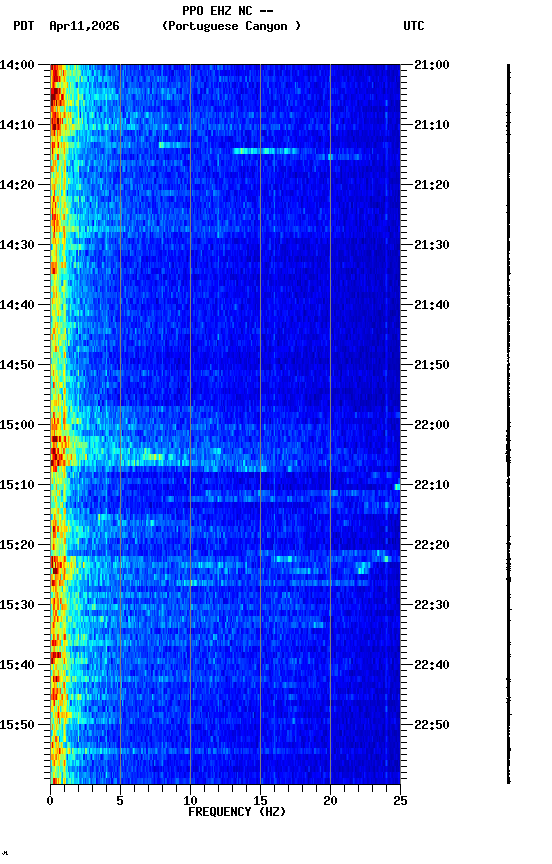Image resolution: width=552 pixels, height=864 pixels.
Task: Click the 15:10 PDT time label
Action: [17, 485]
